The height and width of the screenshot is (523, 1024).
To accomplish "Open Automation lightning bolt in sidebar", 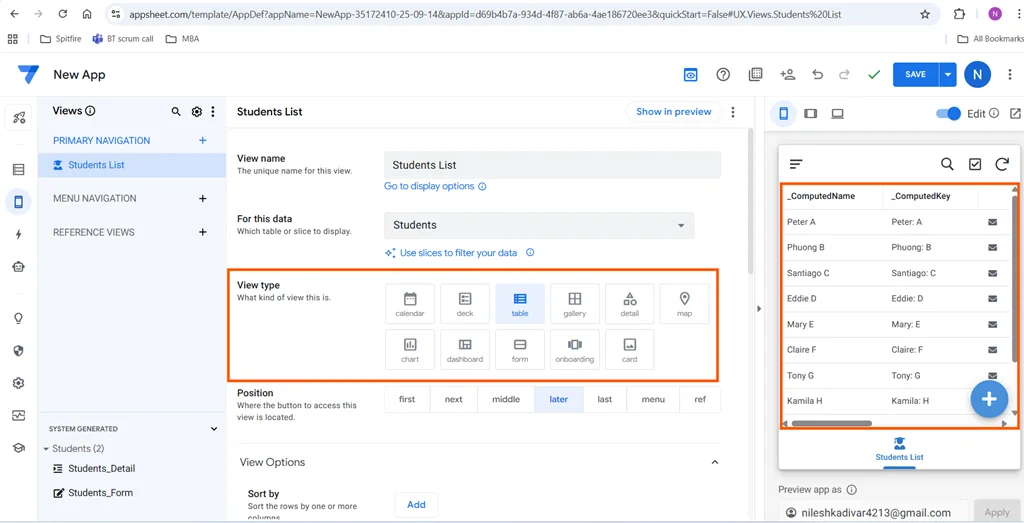I will coord(18,234).
